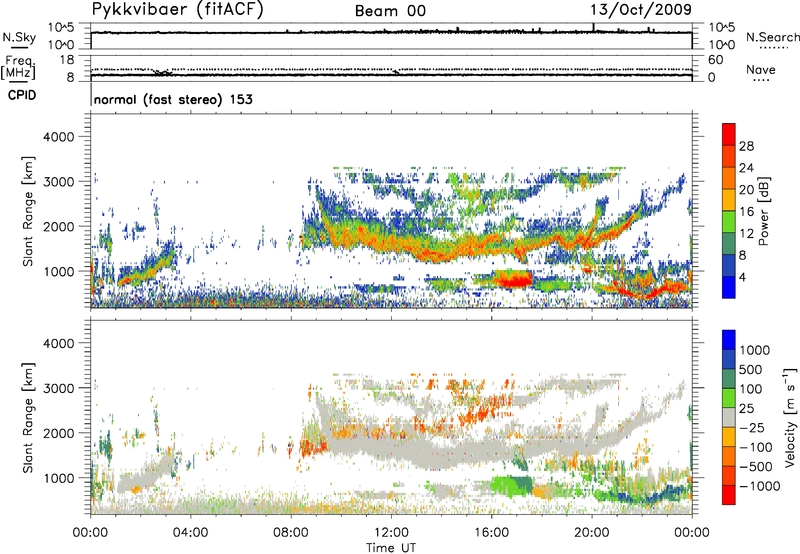Viewport: 800px width, 554px height.
Task: Click the N.Search legend label
Action: coord(772,37)
